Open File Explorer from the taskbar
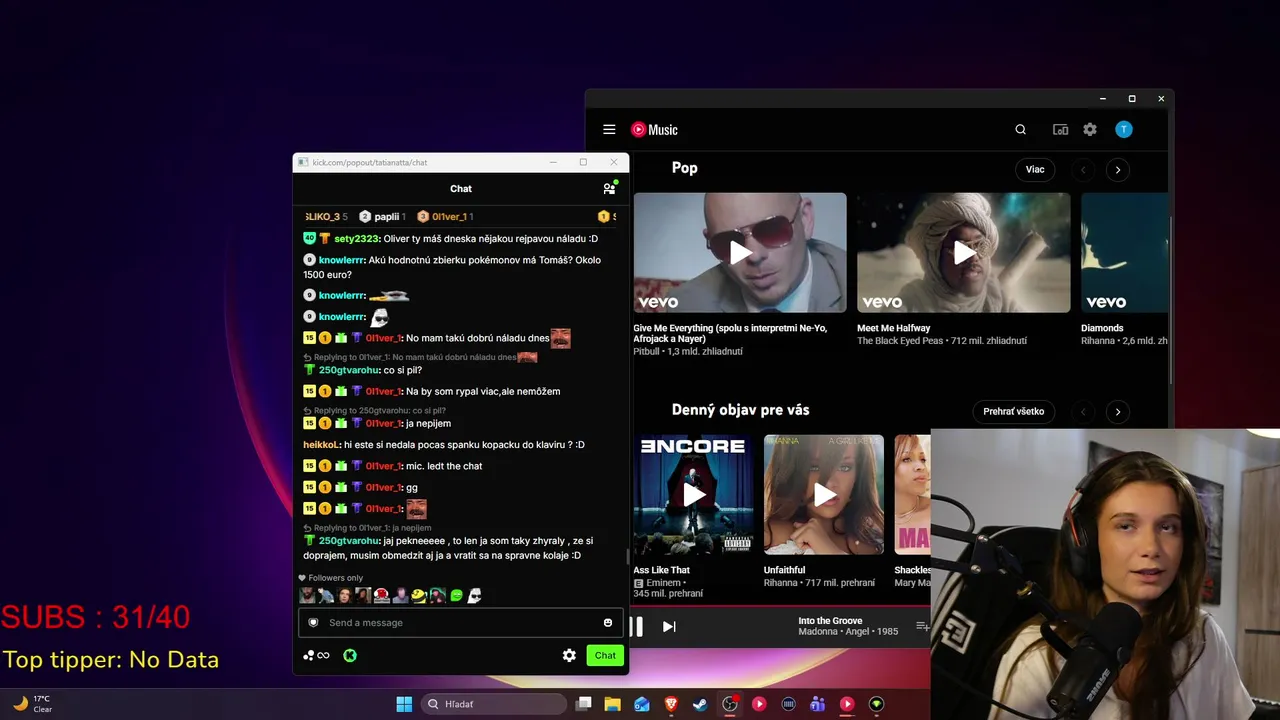Image resolution: width=1280 pixels, height=720 pixels. [x=613, y=704]
